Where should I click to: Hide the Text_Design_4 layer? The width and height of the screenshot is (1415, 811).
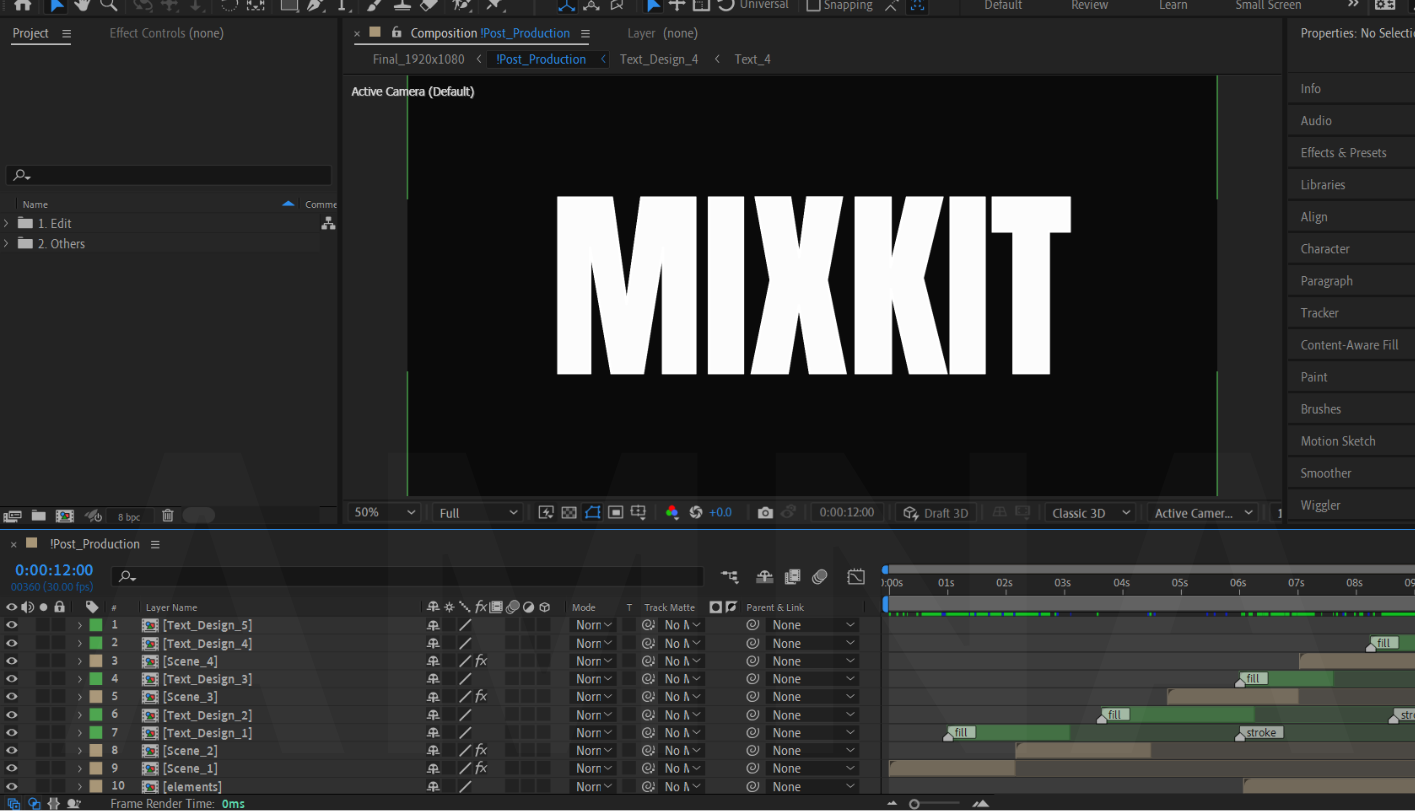point(12,643)
